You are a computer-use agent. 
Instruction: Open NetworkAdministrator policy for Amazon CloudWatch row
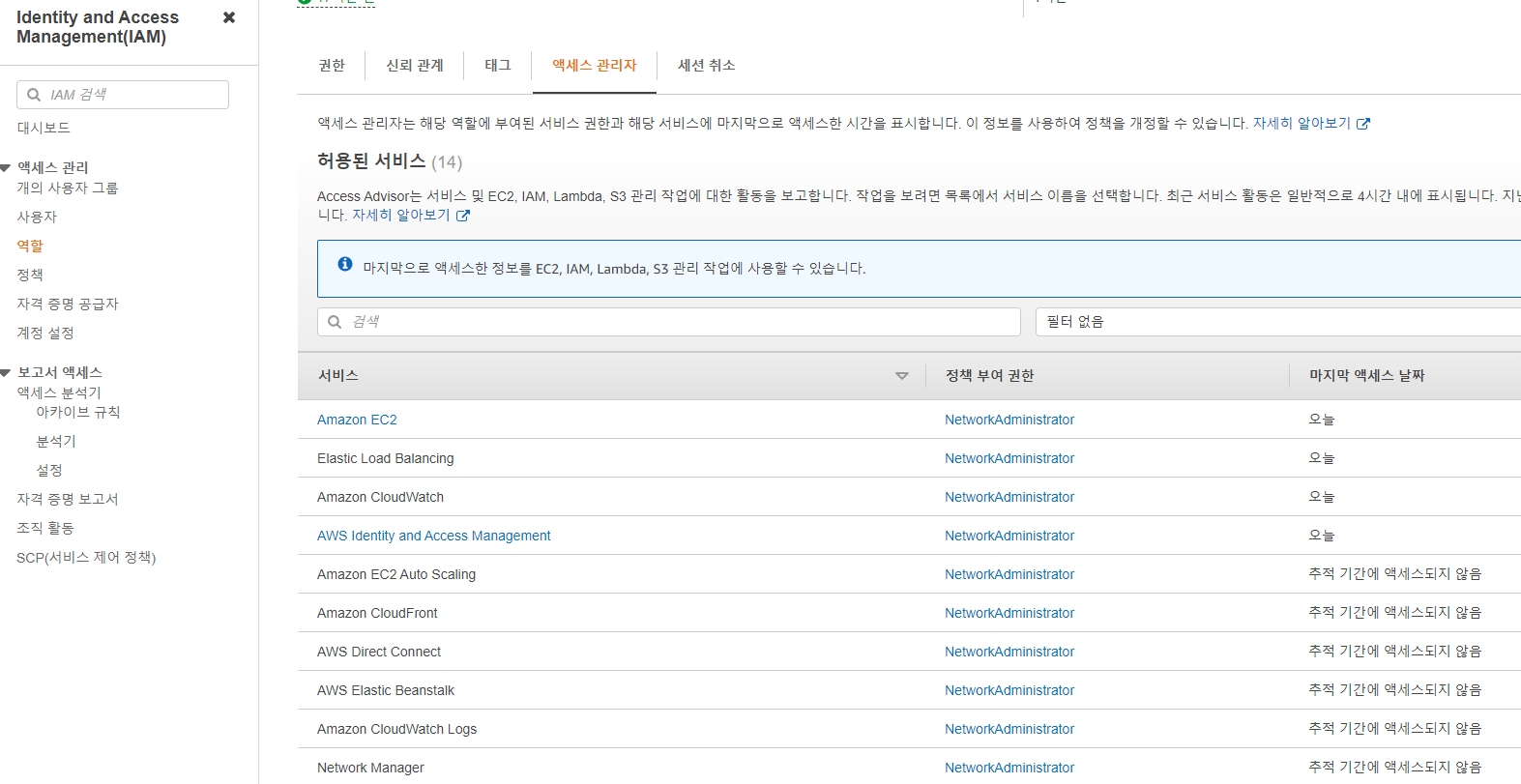tap(1009, 497)
